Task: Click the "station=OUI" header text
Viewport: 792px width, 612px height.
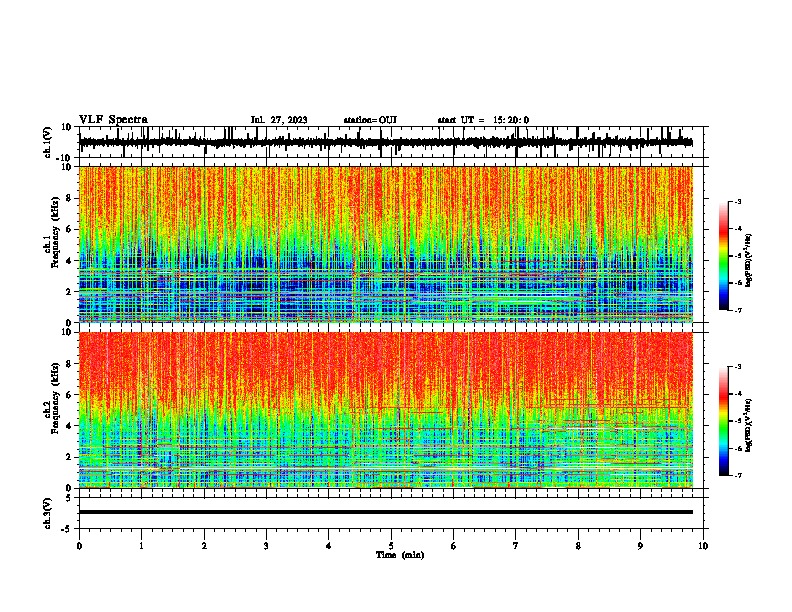Action: click(x=370, y=120)
